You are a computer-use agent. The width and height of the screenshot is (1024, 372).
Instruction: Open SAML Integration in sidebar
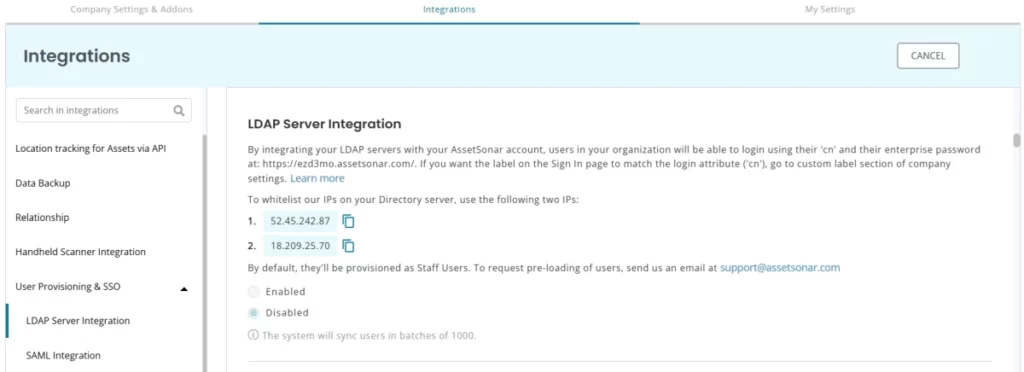pyautogui.click(x=63, y=356)
